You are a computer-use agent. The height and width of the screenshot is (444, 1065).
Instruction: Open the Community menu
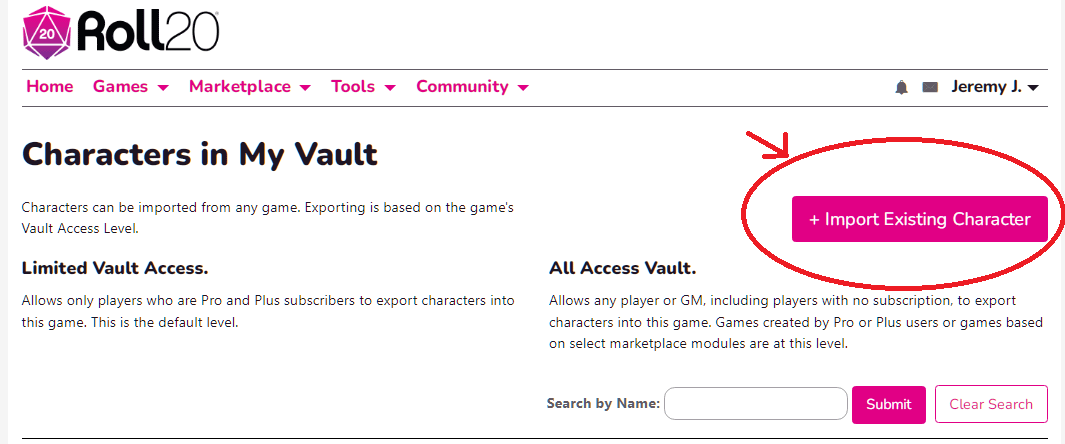point(462,87)
